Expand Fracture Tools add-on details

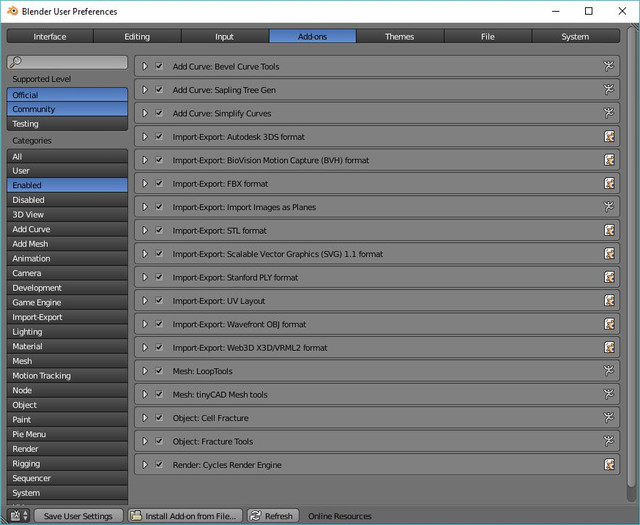pyautogui.click(x=144, y=441)
